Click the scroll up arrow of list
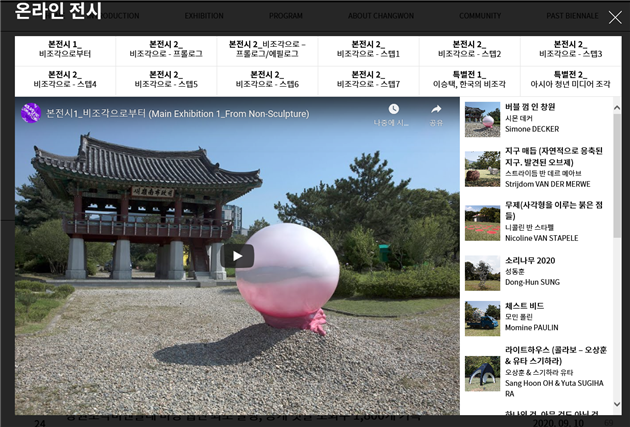The image size is (630, 427). click(x=617, y=108)
